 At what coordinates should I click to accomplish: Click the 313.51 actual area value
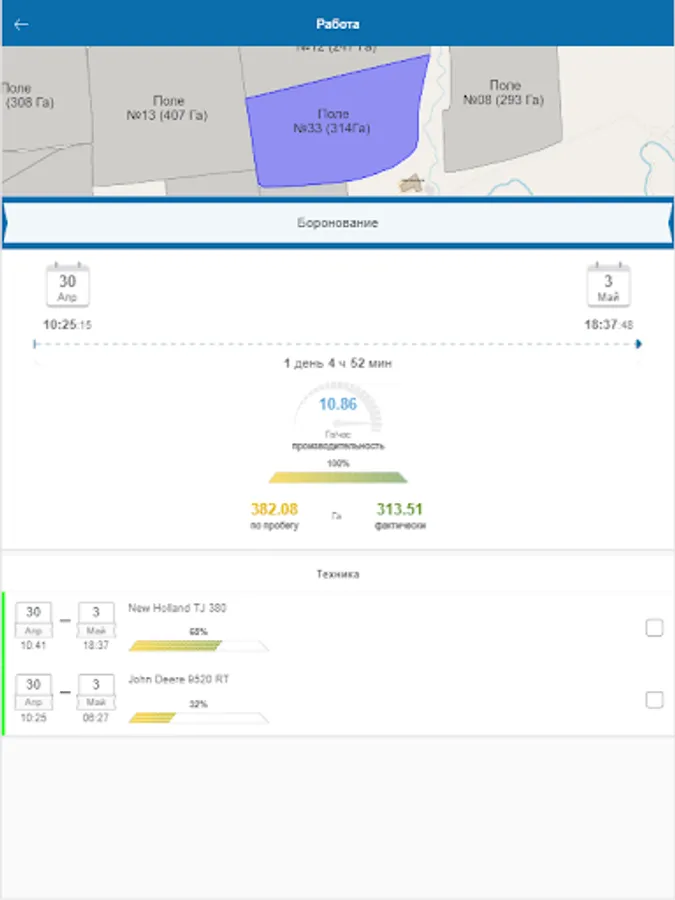point(399,509)
